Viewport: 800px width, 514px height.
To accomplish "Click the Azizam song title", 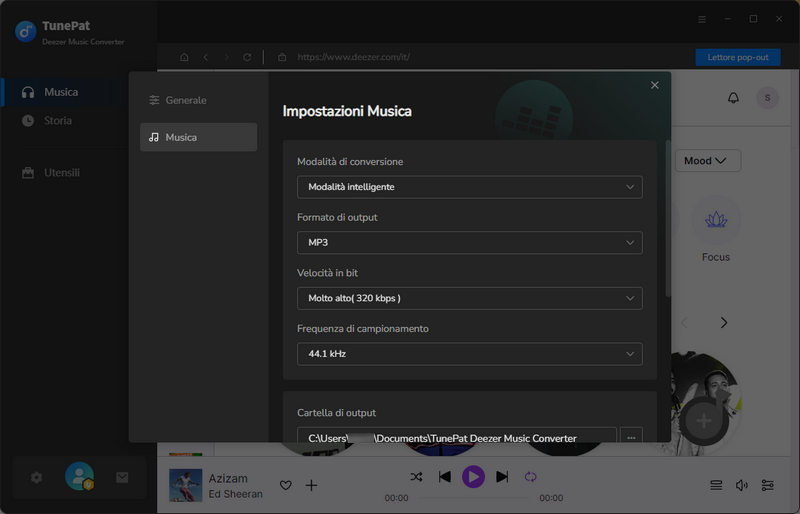I will [228, 478].
